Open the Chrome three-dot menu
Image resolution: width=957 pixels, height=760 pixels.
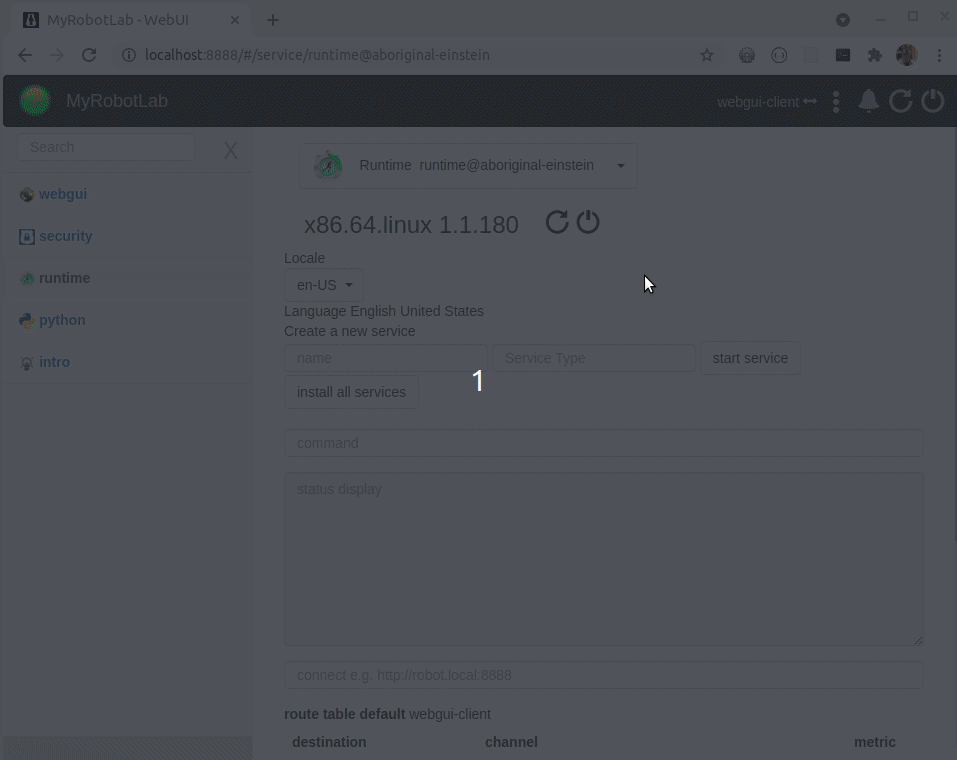pyautogui.click(x=939, y=56)
